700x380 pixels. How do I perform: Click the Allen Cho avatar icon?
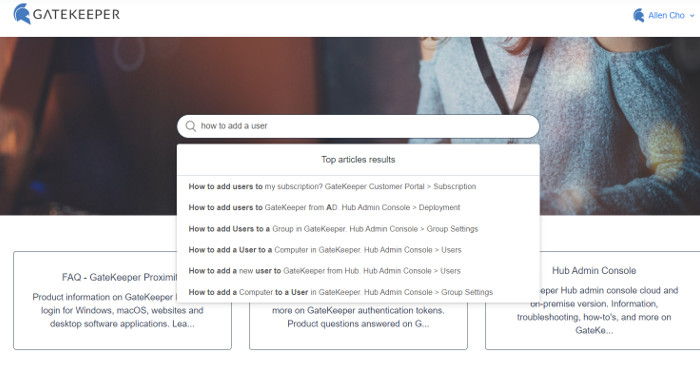pyautogui.click(x=638, y=16)
